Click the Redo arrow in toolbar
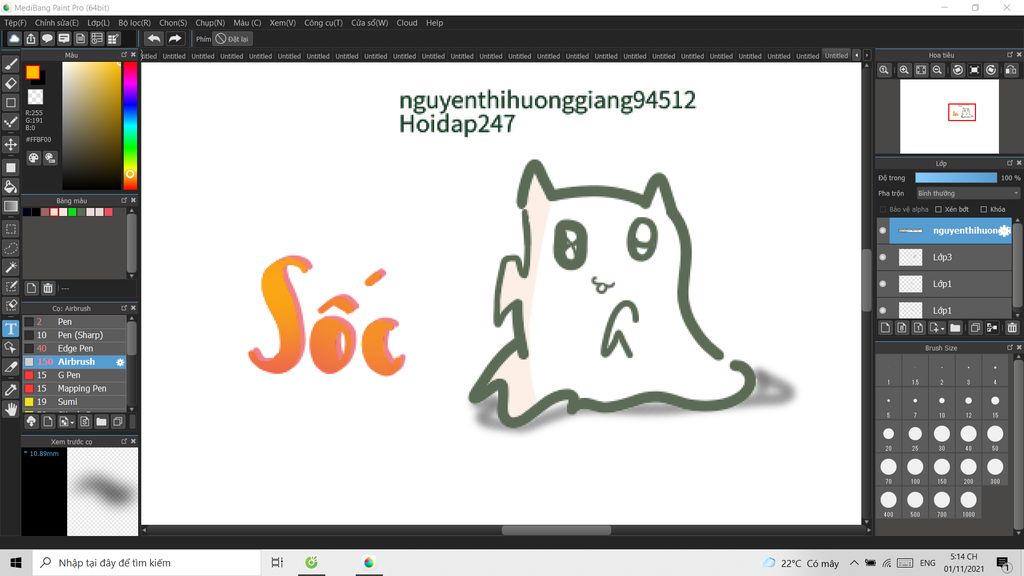 pos(174,39)
